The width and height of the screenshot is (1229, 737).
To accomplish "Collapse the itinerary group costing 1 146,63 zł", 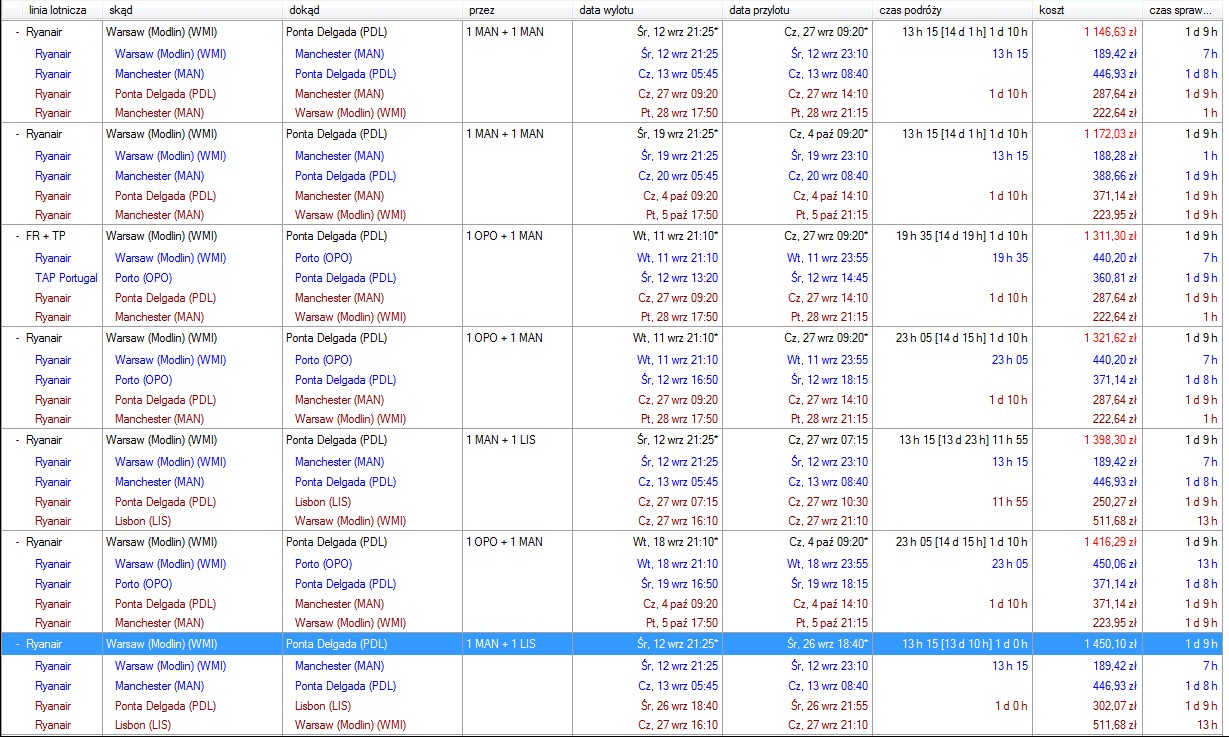I will [x=17, y=32].
